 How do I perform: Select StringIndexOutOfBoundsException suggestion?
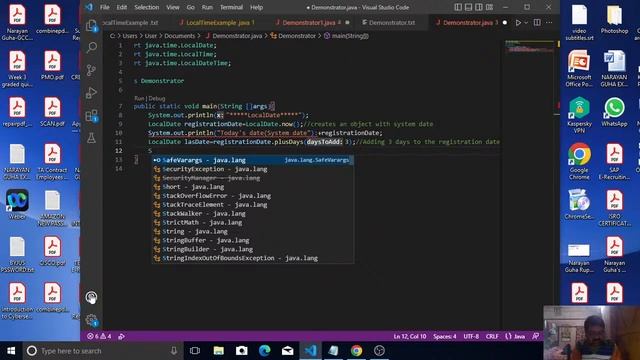click(253, 258)
